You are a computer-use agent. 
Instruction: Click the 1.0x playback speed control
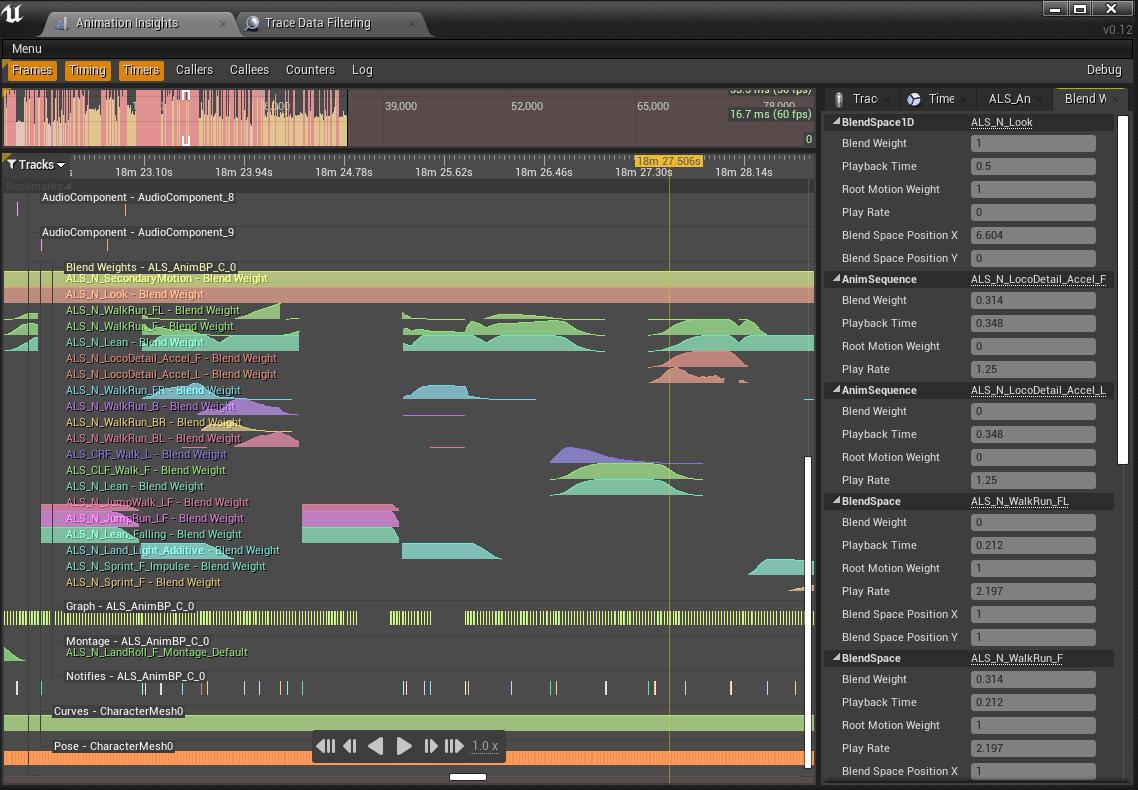pyautogui.click(x=485, y=746)
